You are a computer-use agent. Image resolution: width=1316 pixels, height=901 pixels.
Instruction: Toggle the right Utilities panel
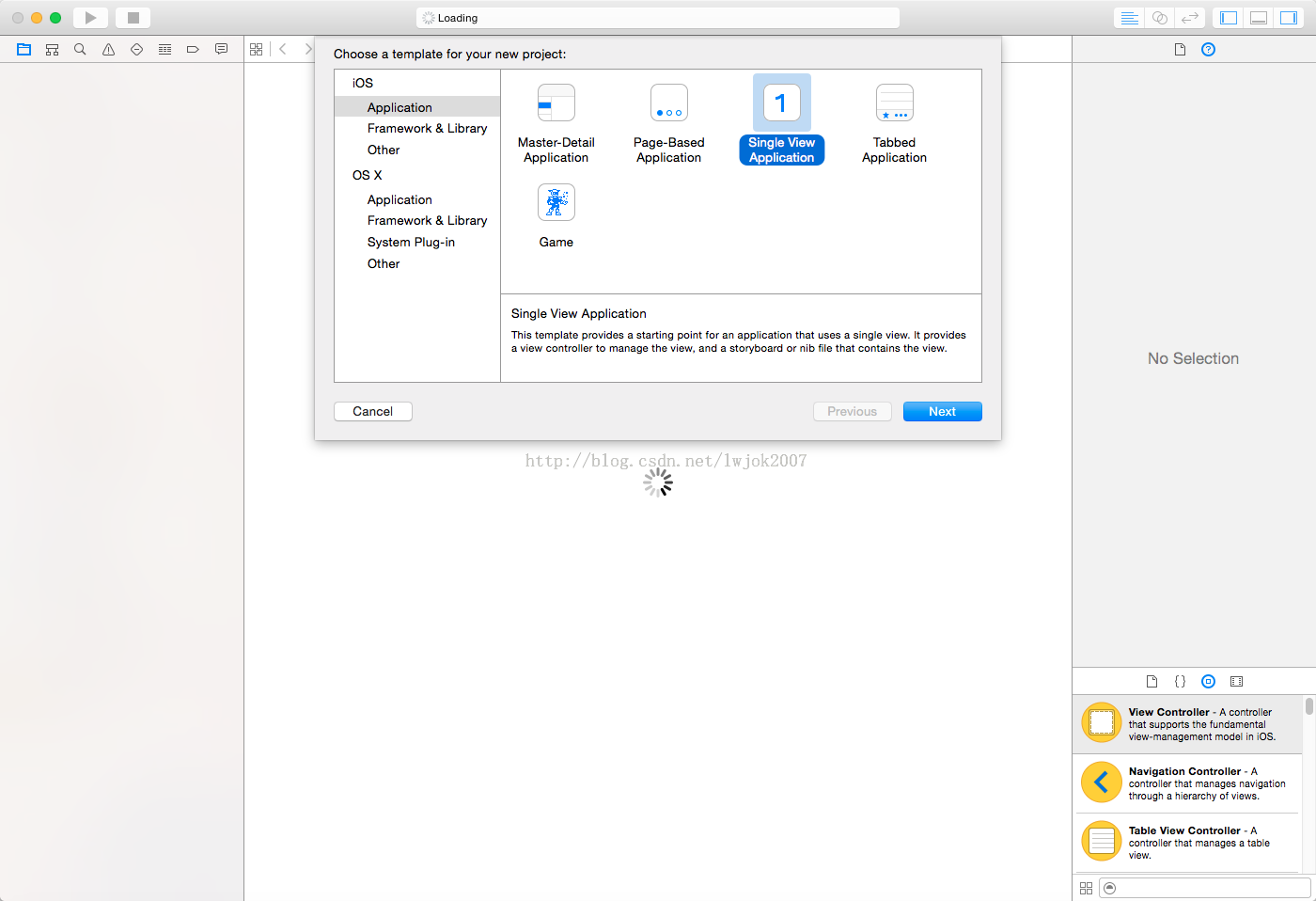tap(1289, 18)
